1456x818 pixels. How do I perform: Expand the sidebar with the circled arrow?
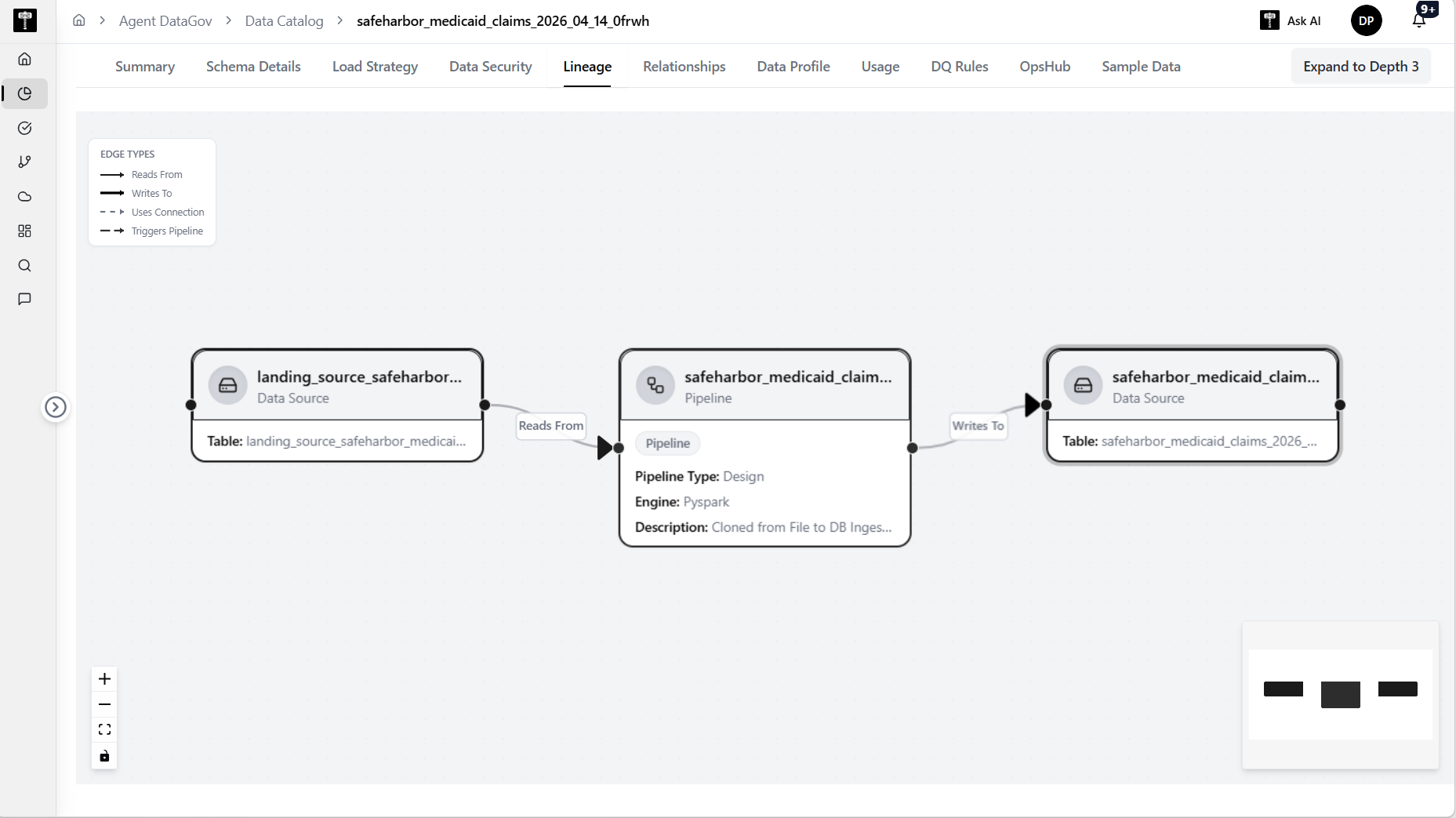[55, 407]
